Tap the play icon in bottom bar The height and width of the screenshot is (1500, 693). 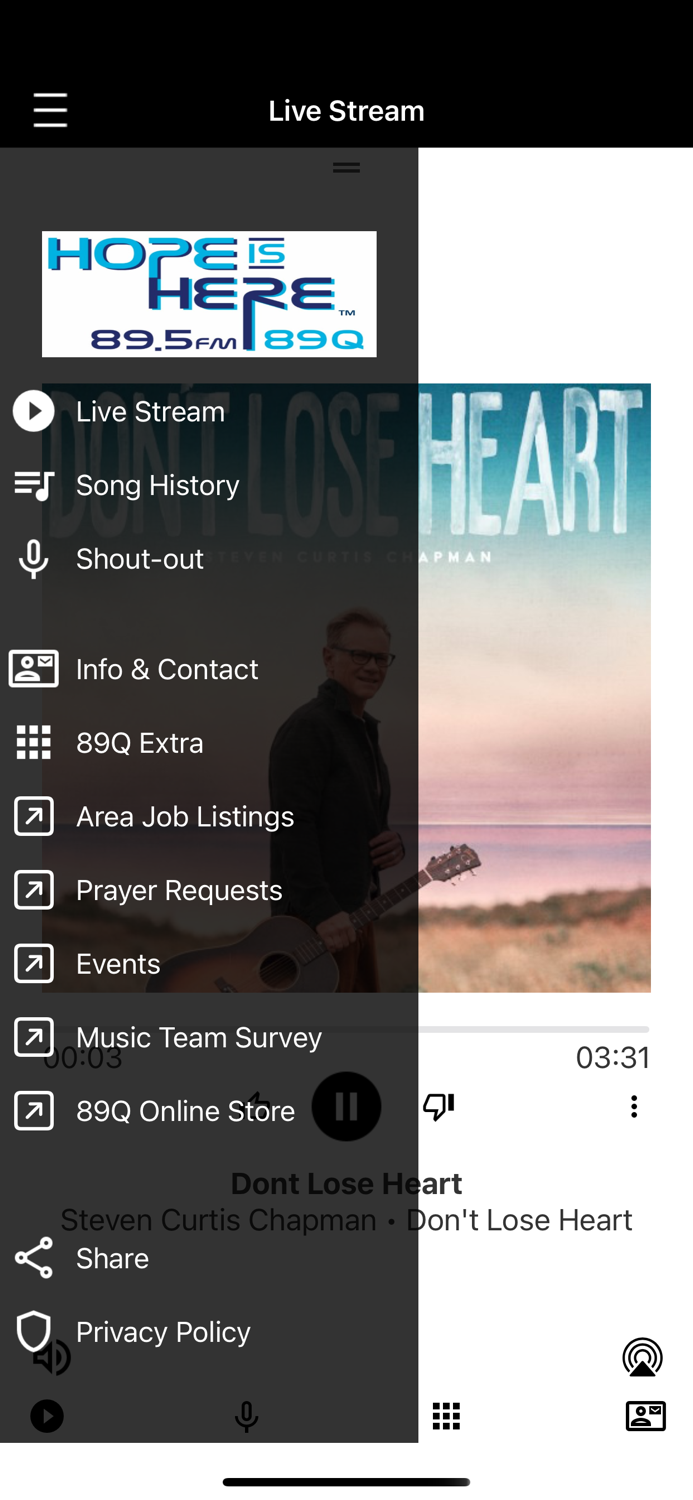47,1416
